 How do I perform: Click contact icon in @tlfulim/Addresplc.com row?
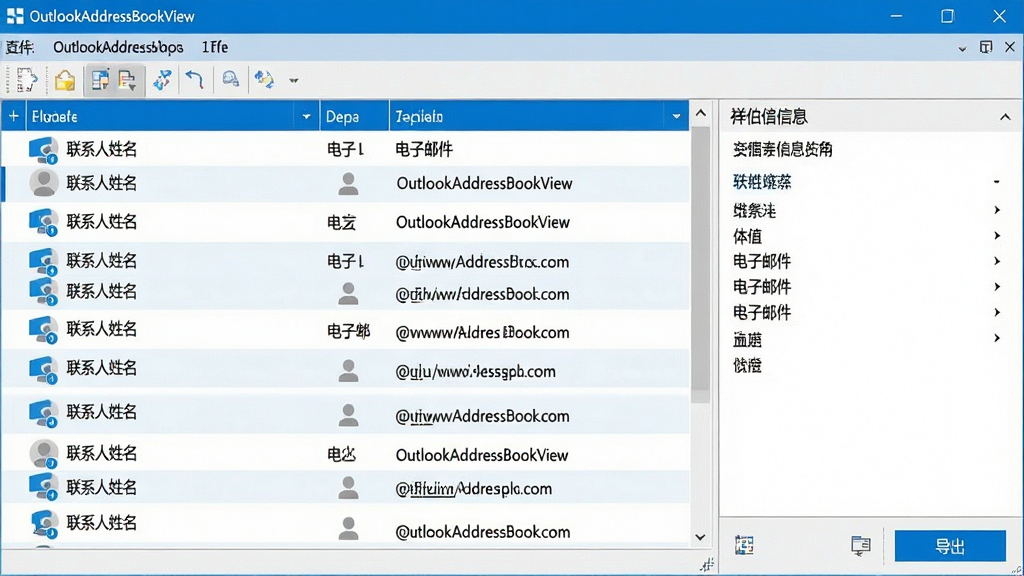(43, 487)
